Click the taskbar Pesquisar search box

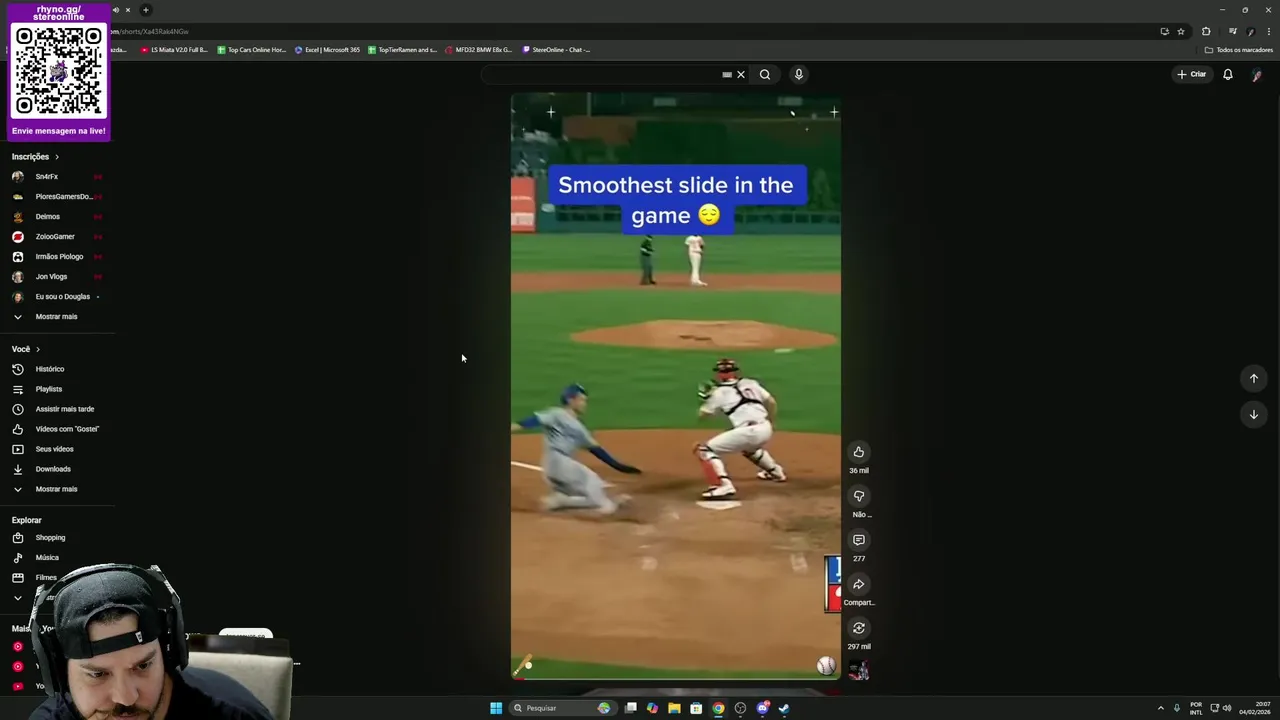pyautogui.click(x=563, y=708)
